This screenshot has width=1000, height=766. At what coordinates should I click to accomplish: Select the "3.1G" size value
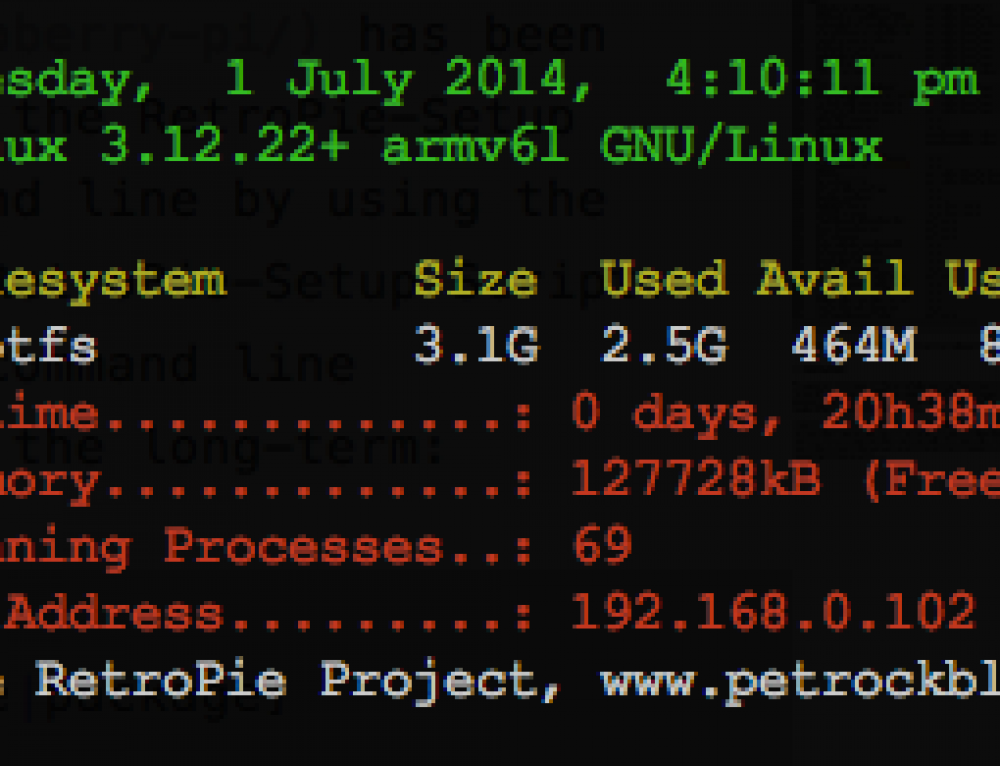click(475, 347)
